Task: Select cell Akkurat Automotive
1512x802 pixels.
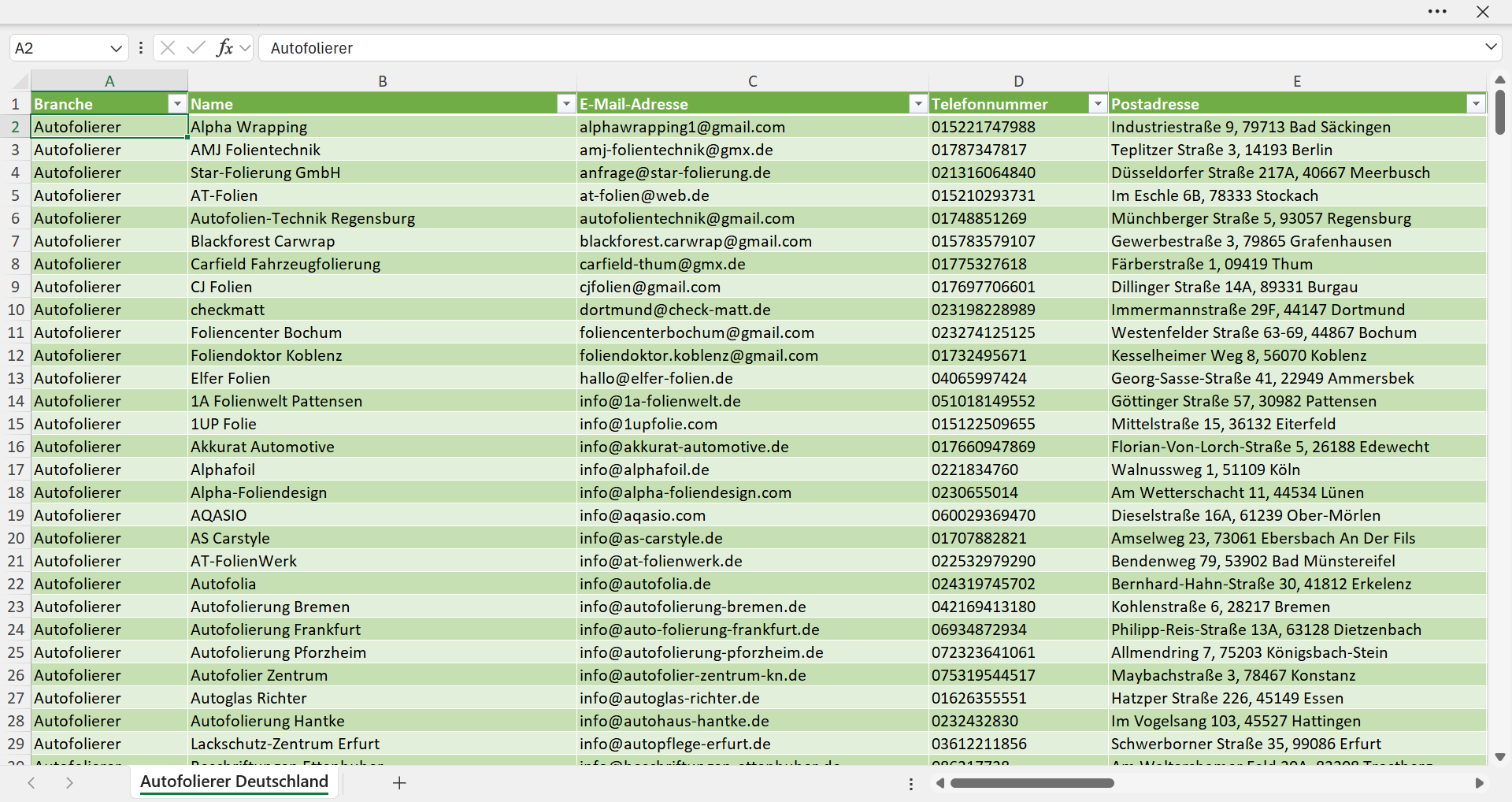Action: 383,447
